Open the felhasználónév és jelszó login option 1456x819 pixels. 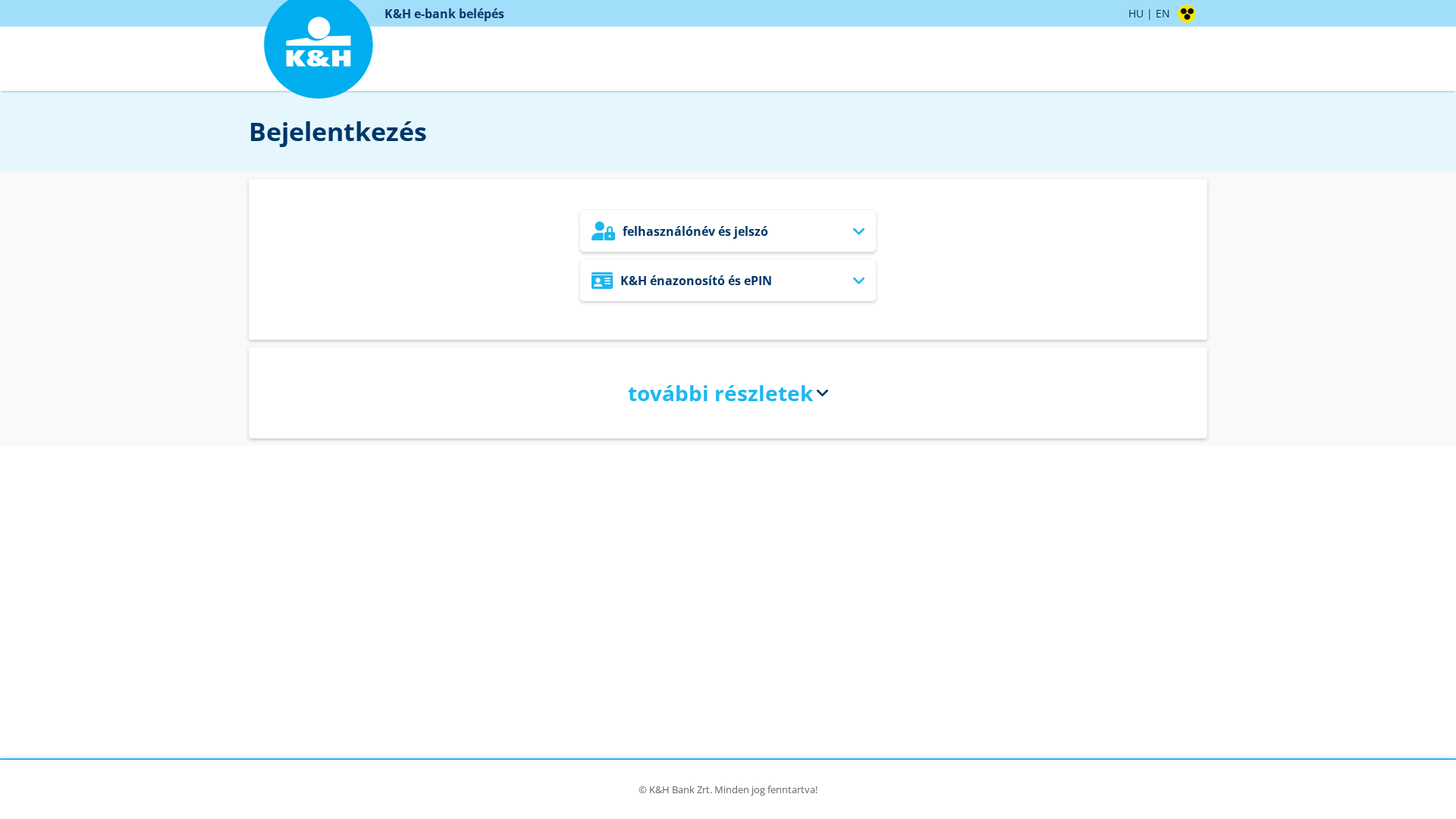[727, 231]
